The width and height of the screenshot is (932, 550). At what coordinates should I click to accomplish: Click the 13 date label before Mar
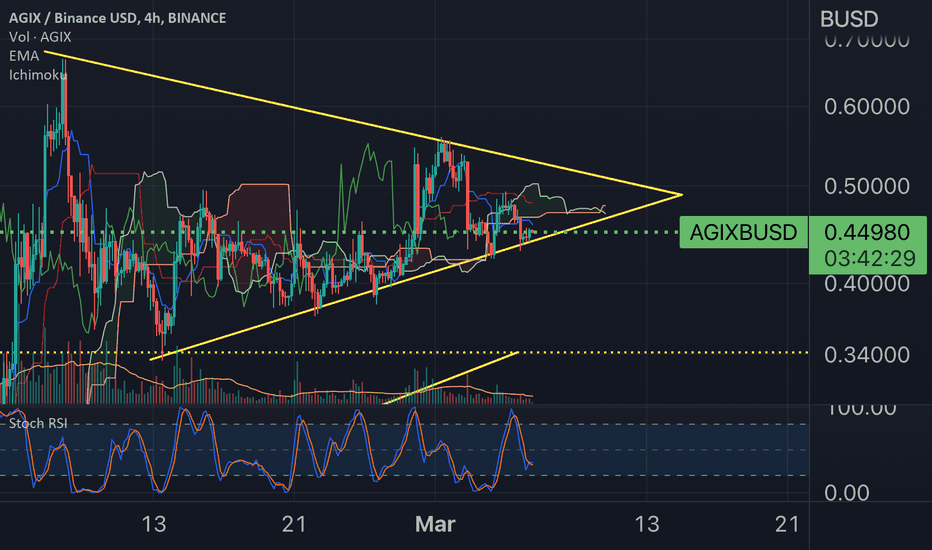154,524
